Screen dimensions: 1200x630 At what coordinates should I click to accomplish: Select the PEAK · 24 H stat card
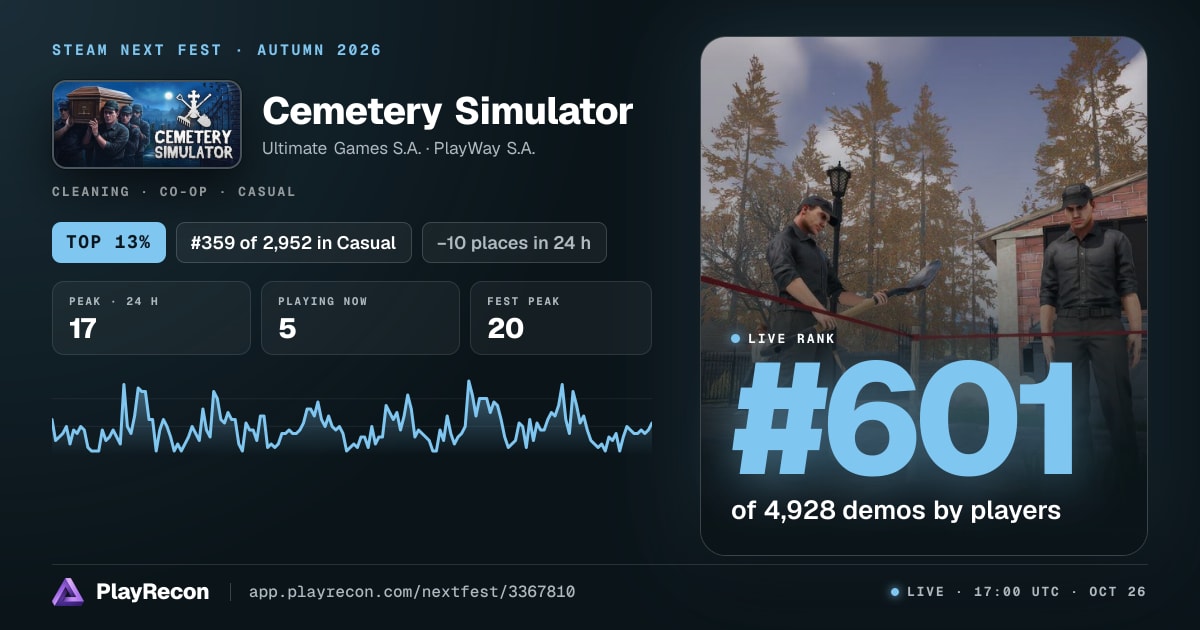tap(151, 318)
